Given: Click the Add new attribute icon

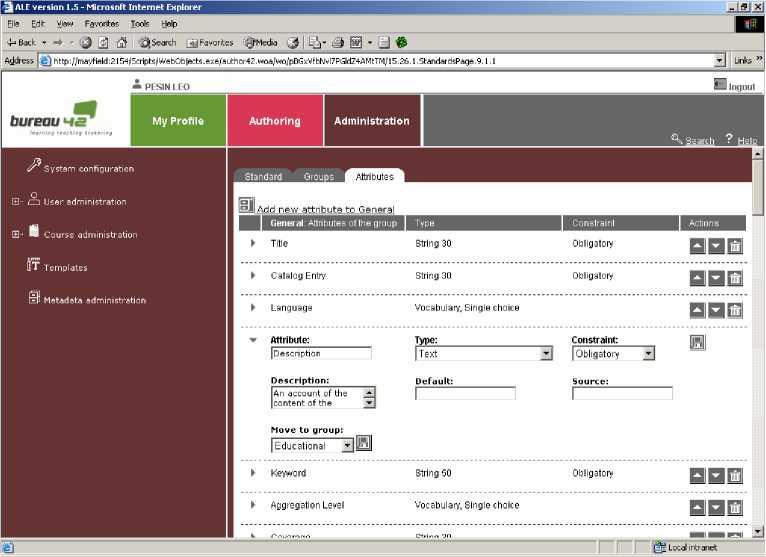Looking at the screenshot, I should (247, 205).
